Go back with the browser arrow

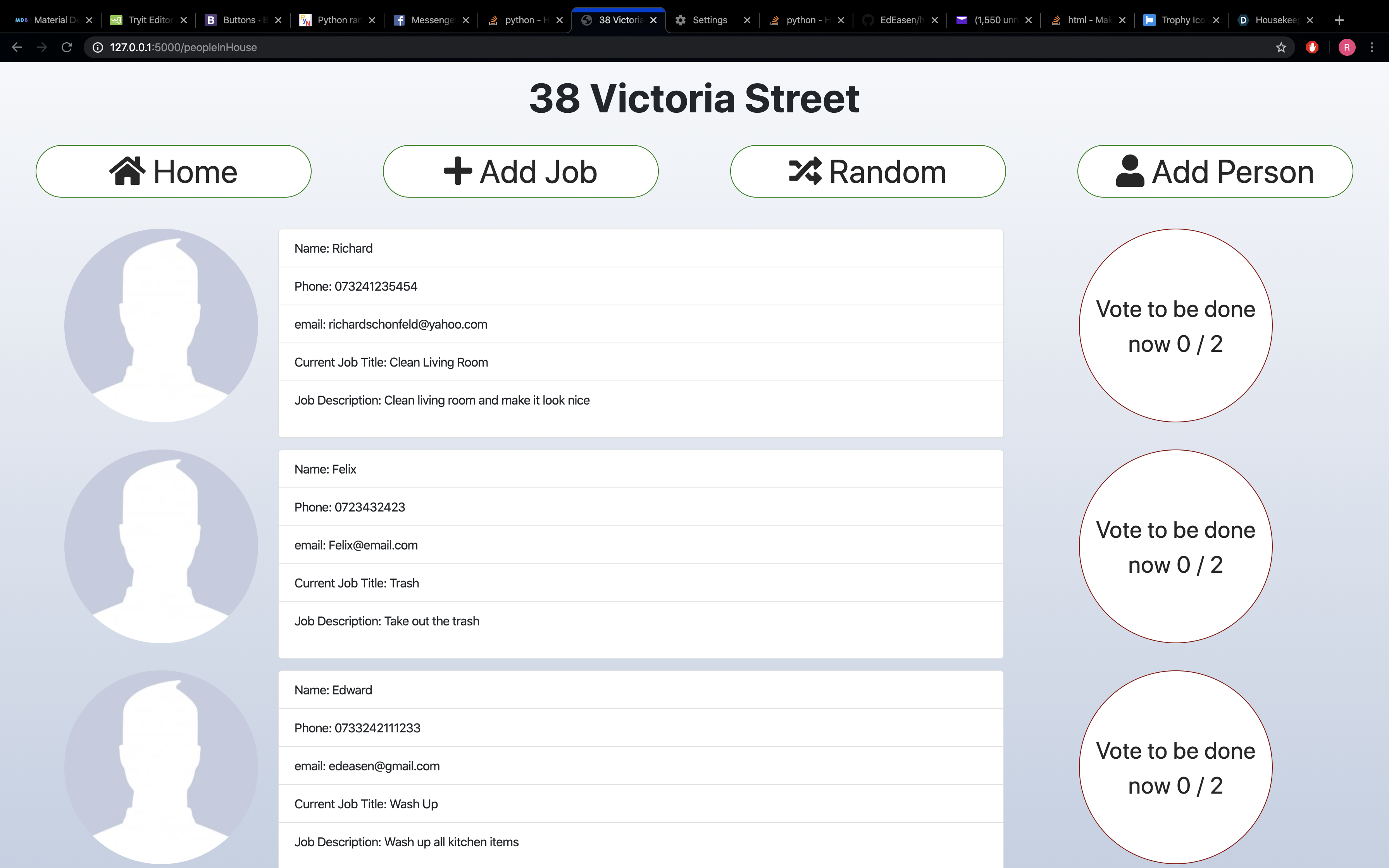(17, 48)
